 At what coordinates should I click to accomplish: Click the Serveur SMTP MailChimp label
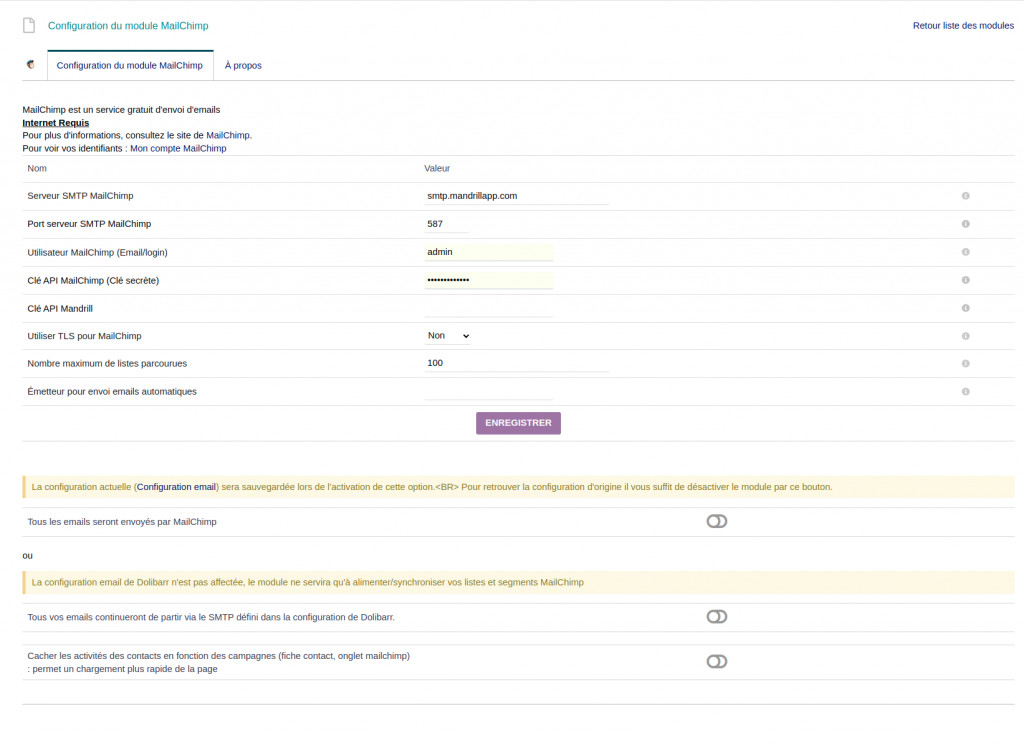pos(80,196)
